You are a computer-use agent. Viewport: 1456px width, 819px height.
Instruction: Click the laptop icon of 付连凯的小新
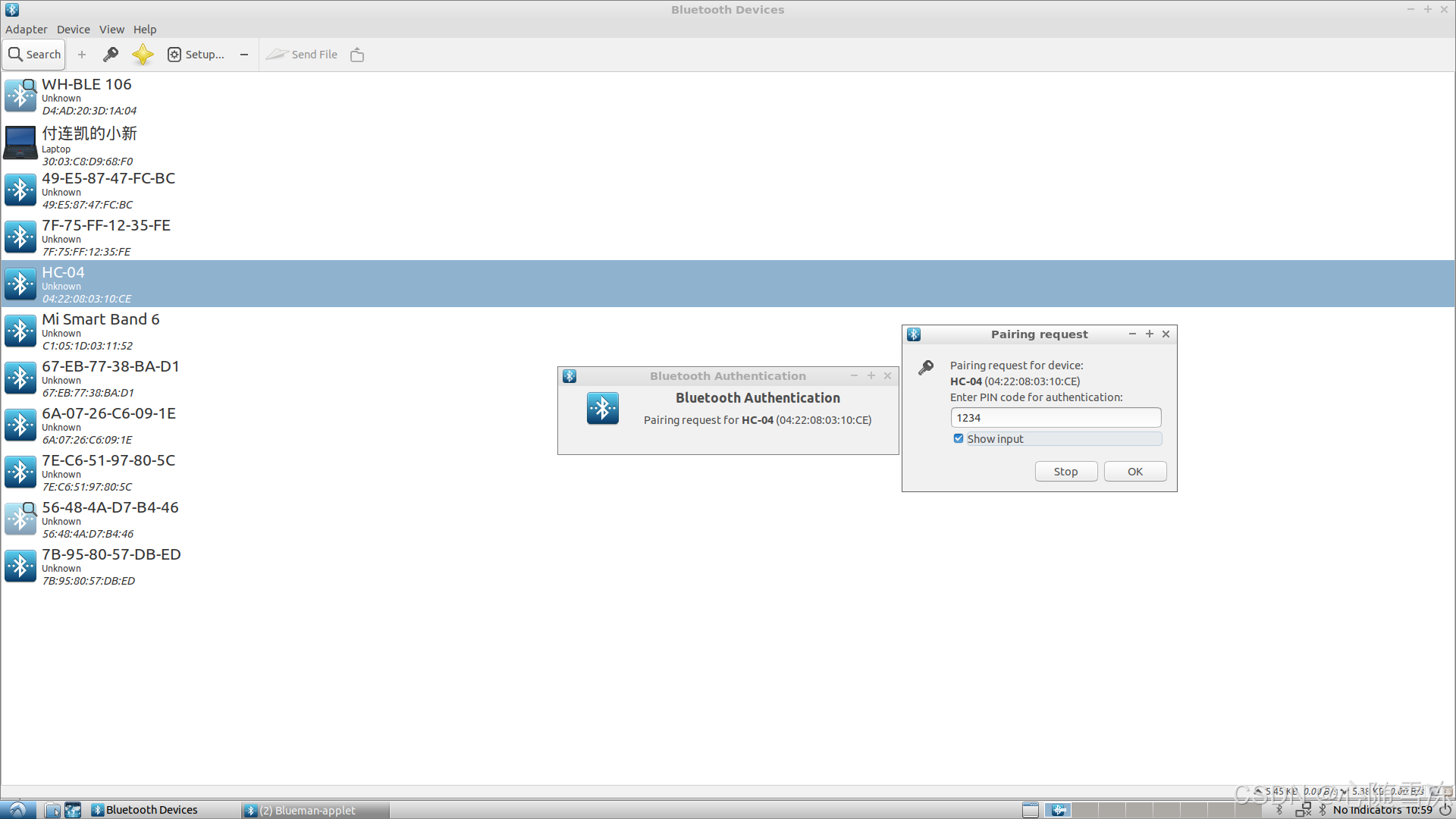tap(20, 143)
